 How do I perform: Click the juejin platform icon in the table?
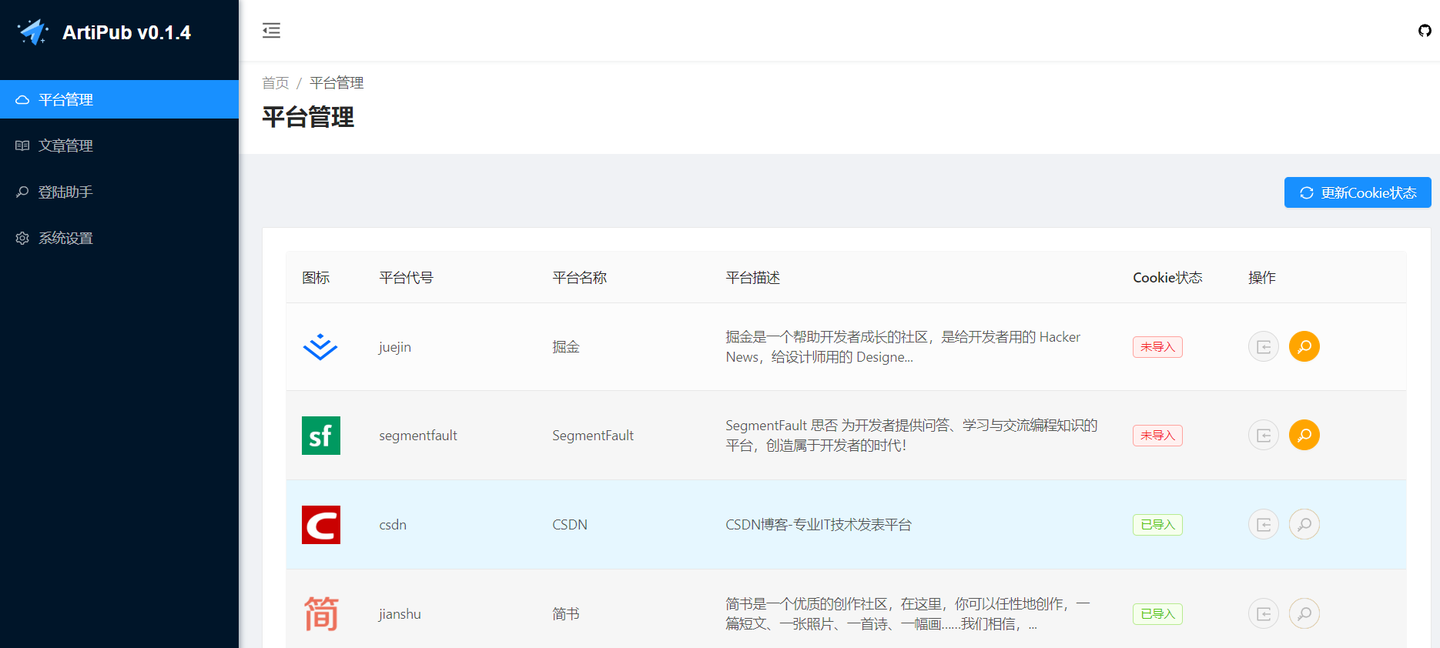[x=320, y=346]
